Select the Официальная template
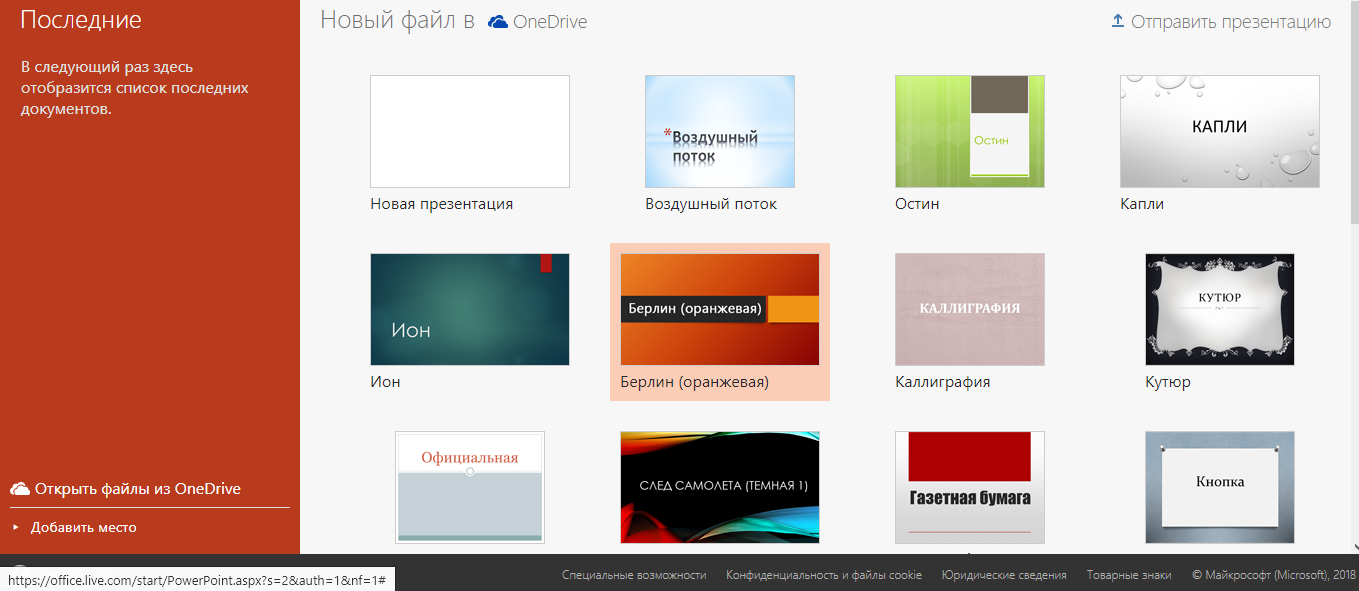The height and width of the screenshot is (591, 1359). click(x=469, y=487)
